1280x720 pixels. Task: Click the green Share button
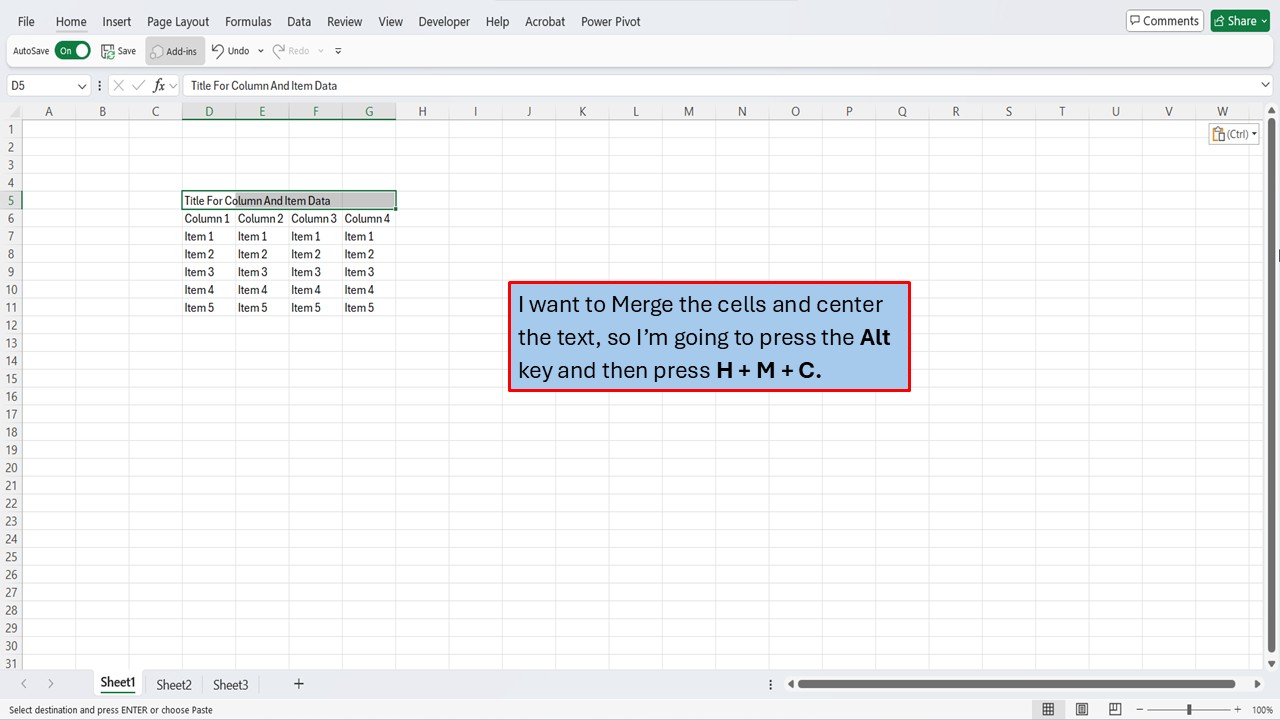[x=1239, y=20]
